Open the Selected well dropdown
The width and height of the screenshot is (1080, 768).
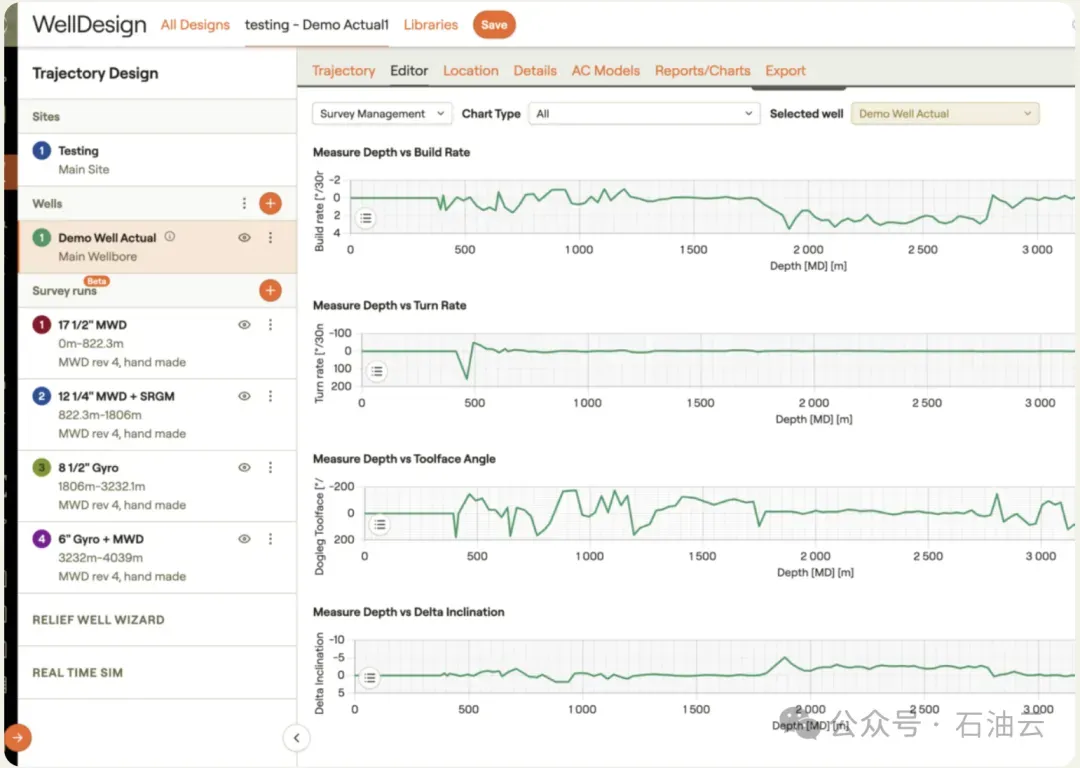(945, 114)
